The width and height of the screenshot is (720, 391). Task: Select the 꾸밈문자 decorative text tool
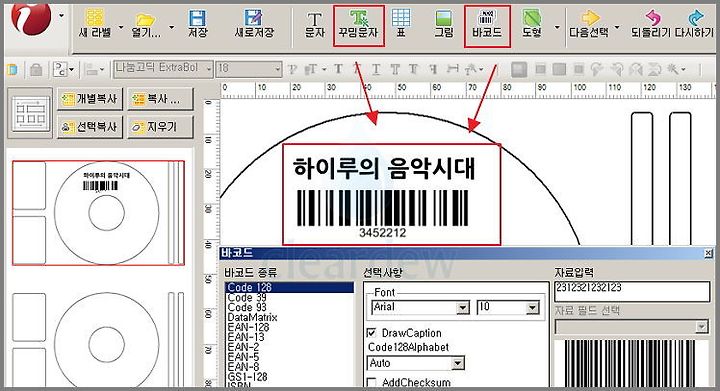point(359,25)
